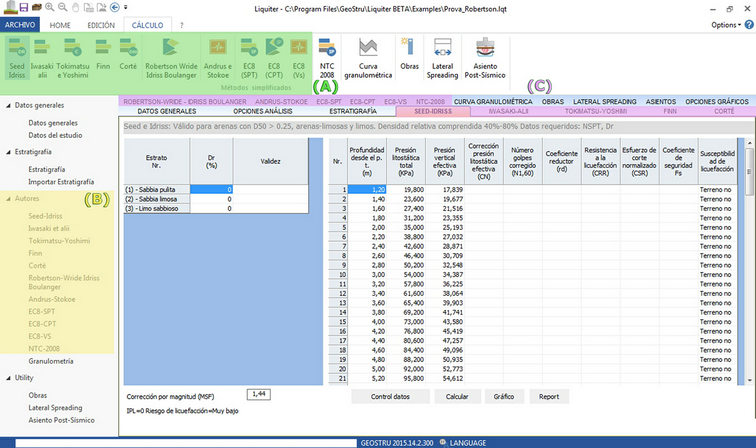Click the Control datos button
The height and width of the screenshot is (448, 756).
click(390, 396)
